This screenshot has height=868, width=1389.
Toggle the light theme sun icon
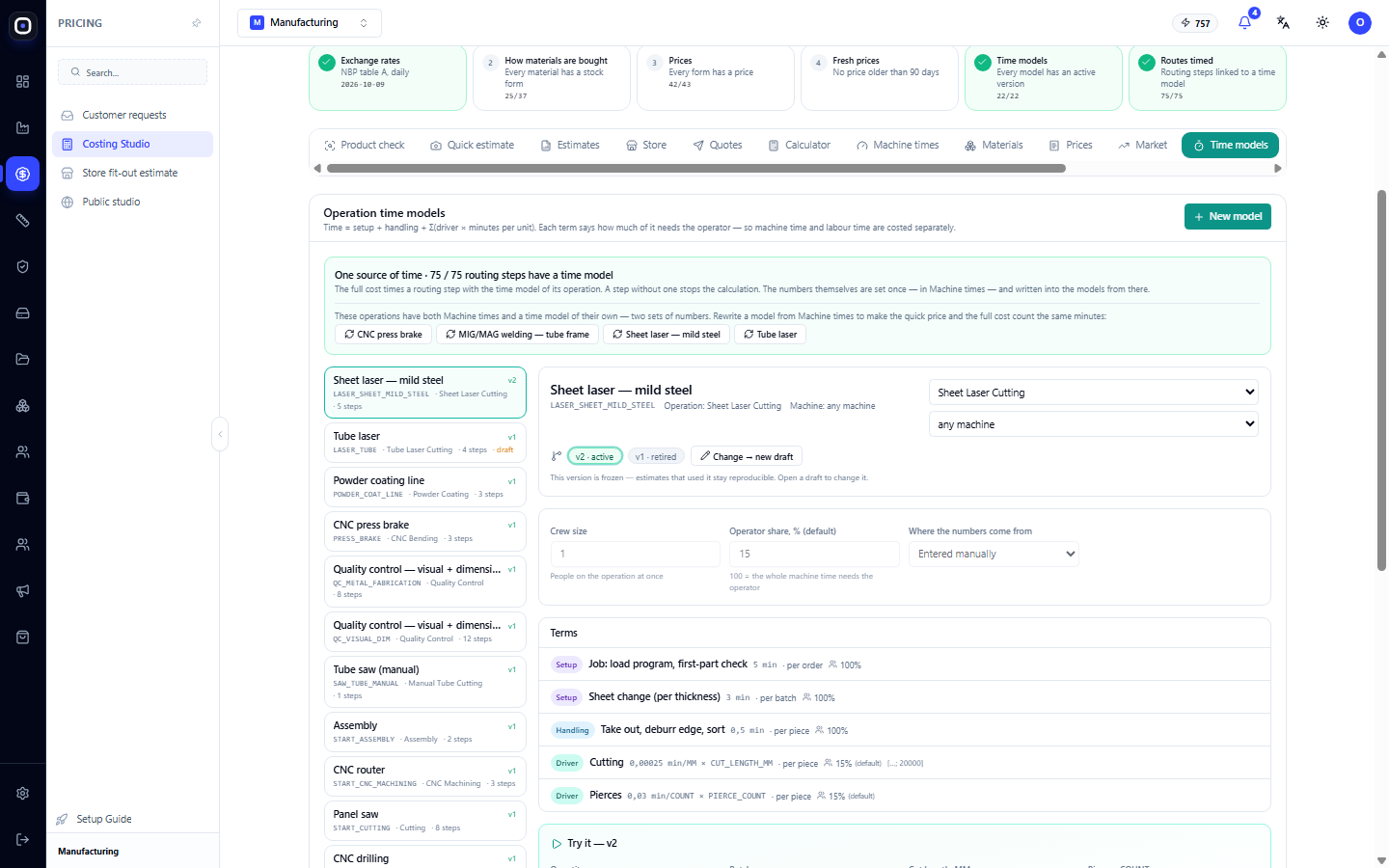coord(1322,22)
